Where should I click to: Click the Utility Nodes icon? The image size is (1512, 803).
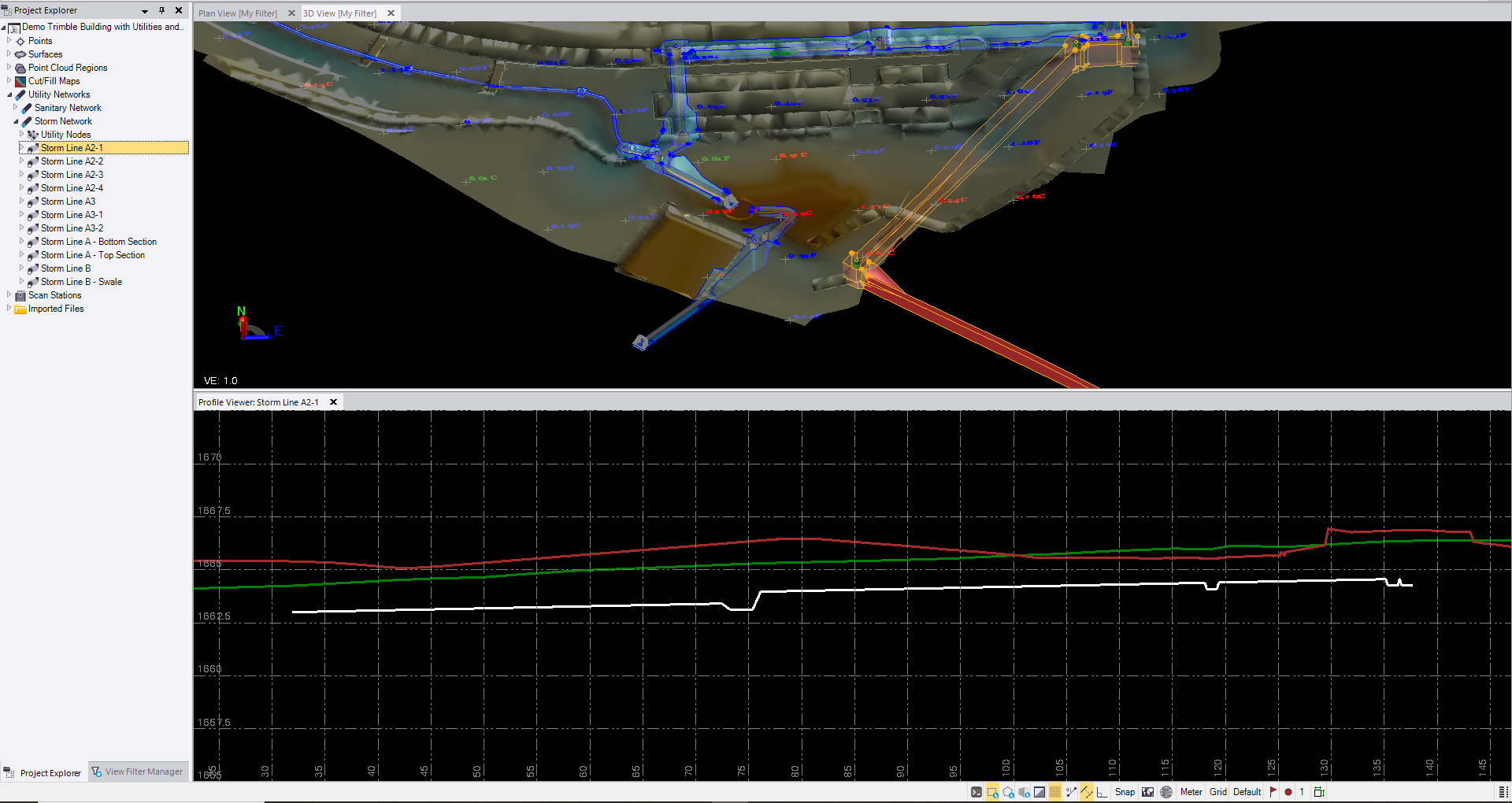pyautogui.click(x=33, y=135)
